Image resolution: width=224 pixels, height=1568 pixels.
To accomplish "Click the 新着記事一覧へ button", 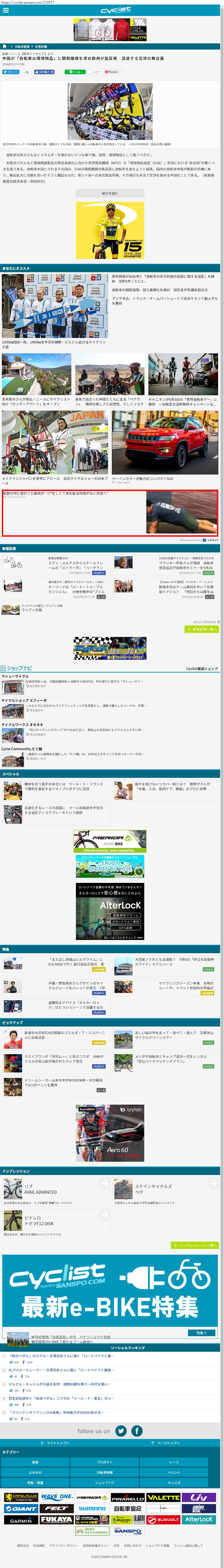I will [x=201, y=629].
